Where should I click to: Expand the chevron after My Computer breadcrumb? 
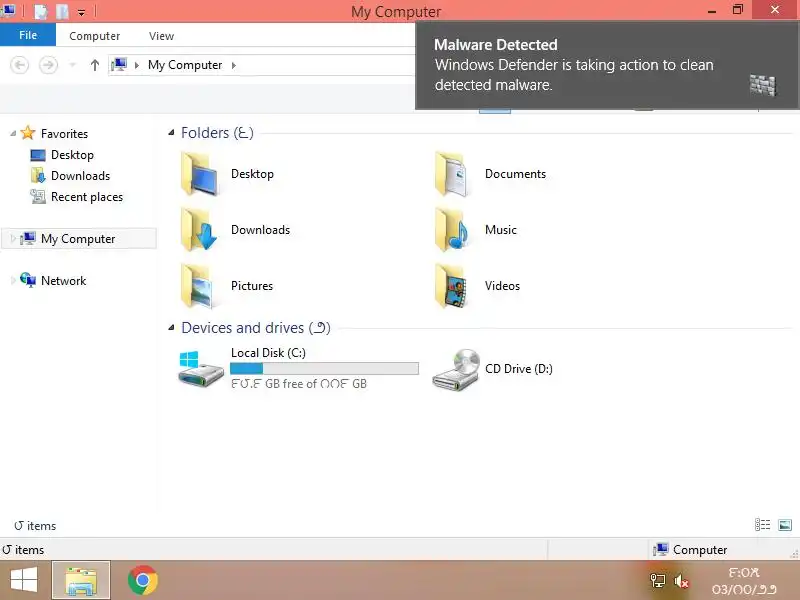click(x=234, y=65)
